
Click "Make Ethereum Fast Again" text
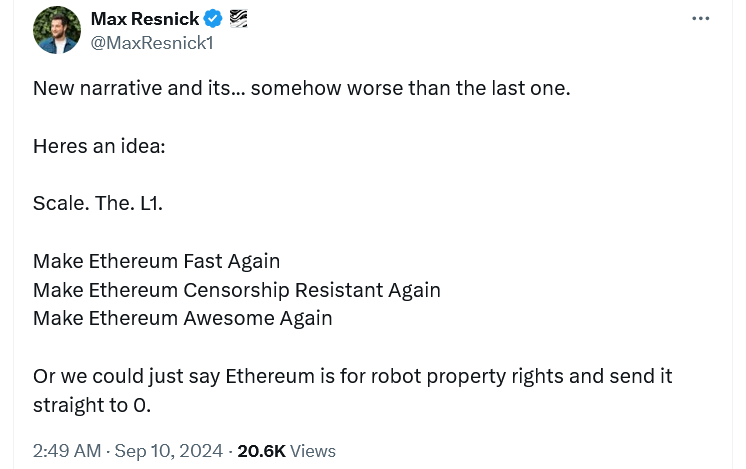pos(156,261)
